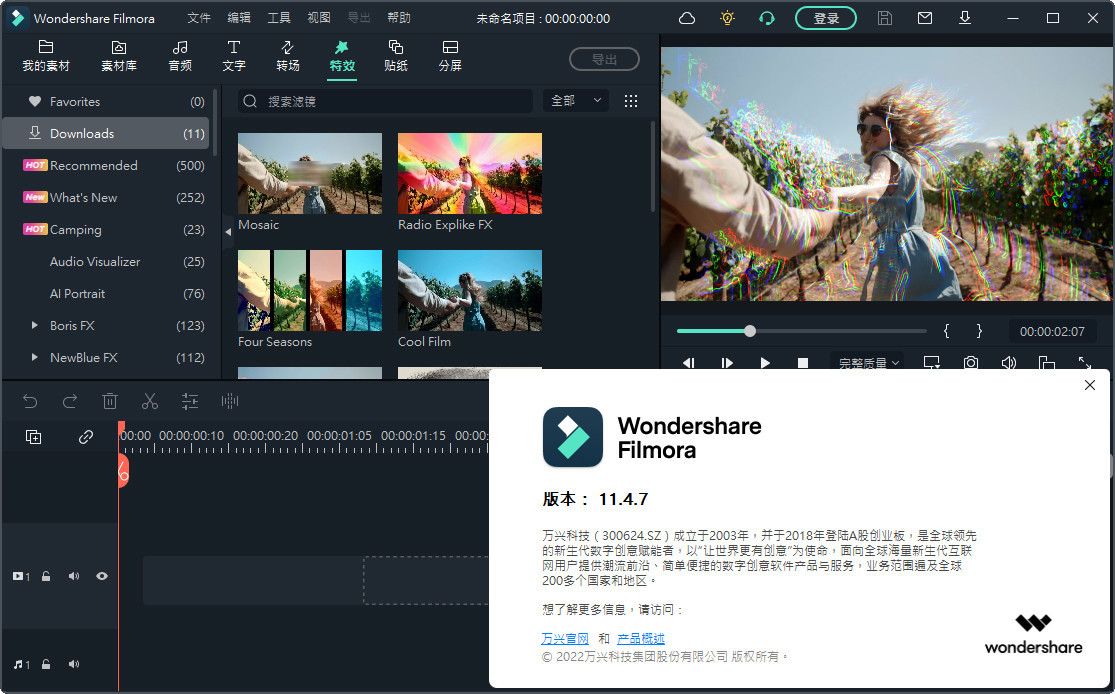The width and height of the screenshot is (1115, 694).
Task: Step back one frame in preview
Action: pos(688,363)
